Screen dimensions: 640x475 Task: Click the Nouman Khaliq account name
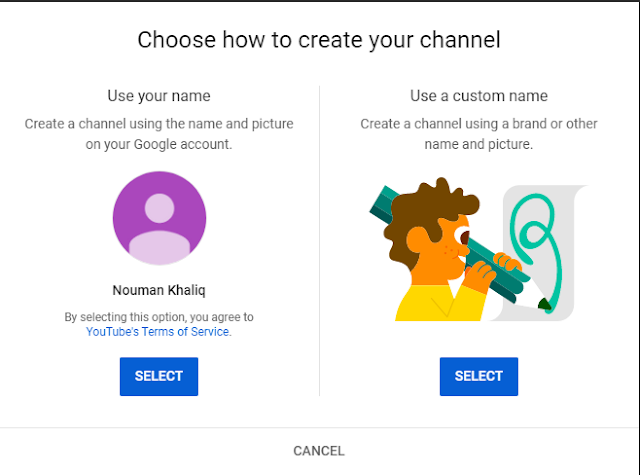click(159, 290)
